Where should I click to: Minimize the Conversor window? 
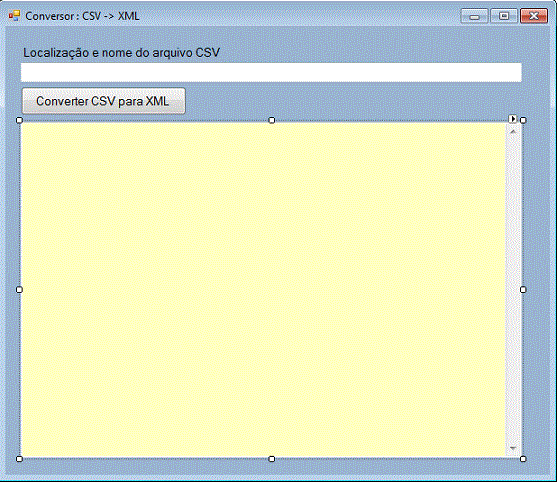(474, 16)
